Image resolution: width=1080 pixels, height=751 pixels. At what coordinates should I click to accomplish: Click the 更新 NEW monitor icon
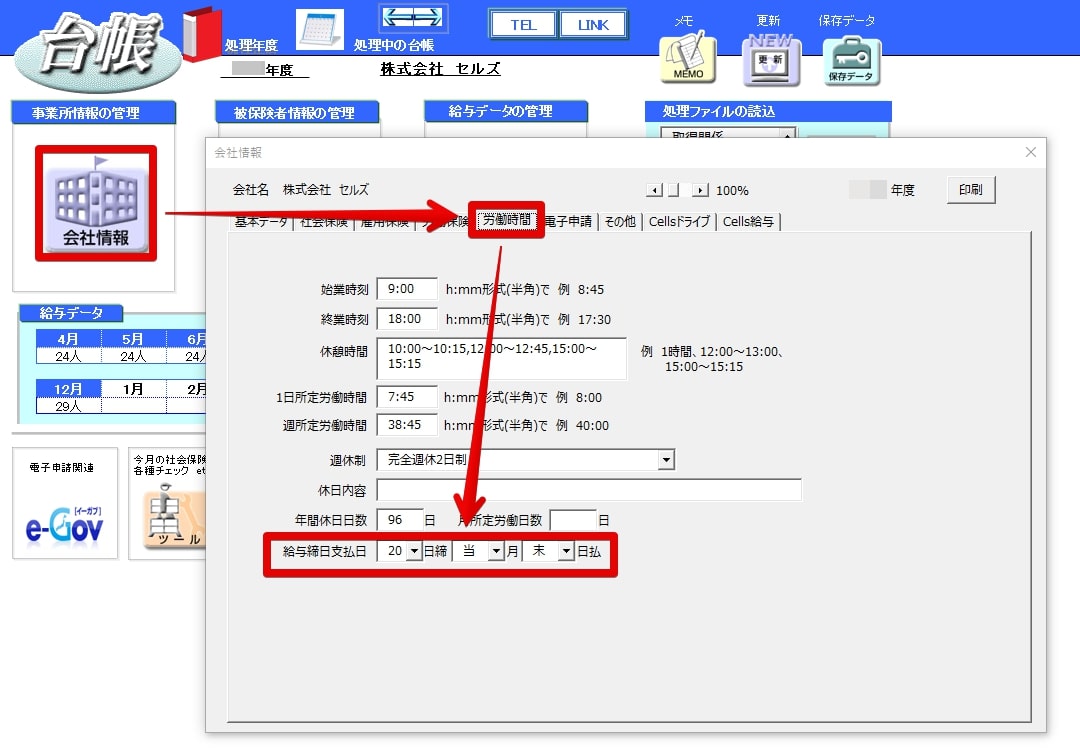771,60
